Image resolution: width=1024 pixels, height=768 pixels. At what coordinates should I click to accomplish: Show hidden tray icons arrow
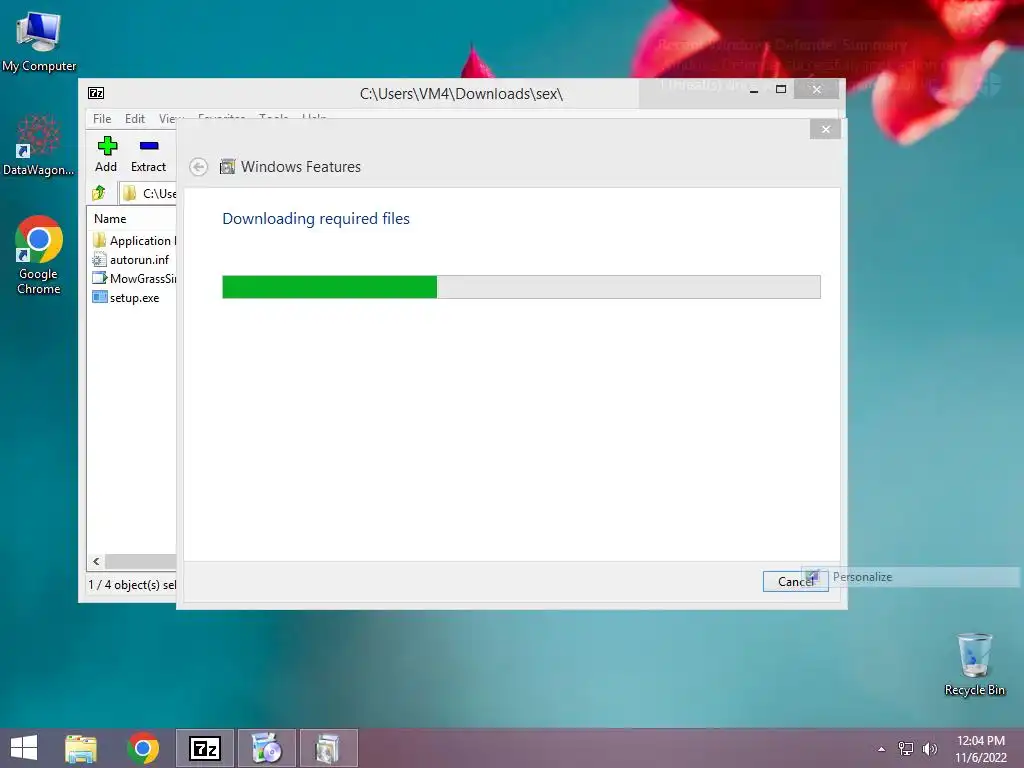pos(882,749)
